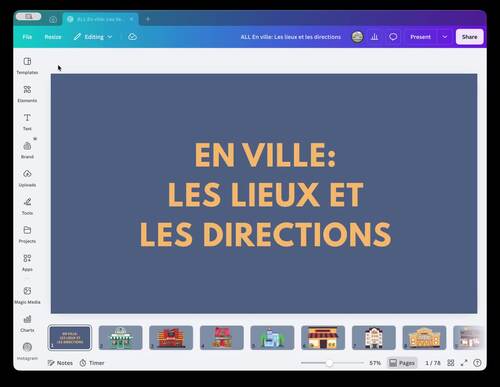Click the Present button

pos(420,37)
